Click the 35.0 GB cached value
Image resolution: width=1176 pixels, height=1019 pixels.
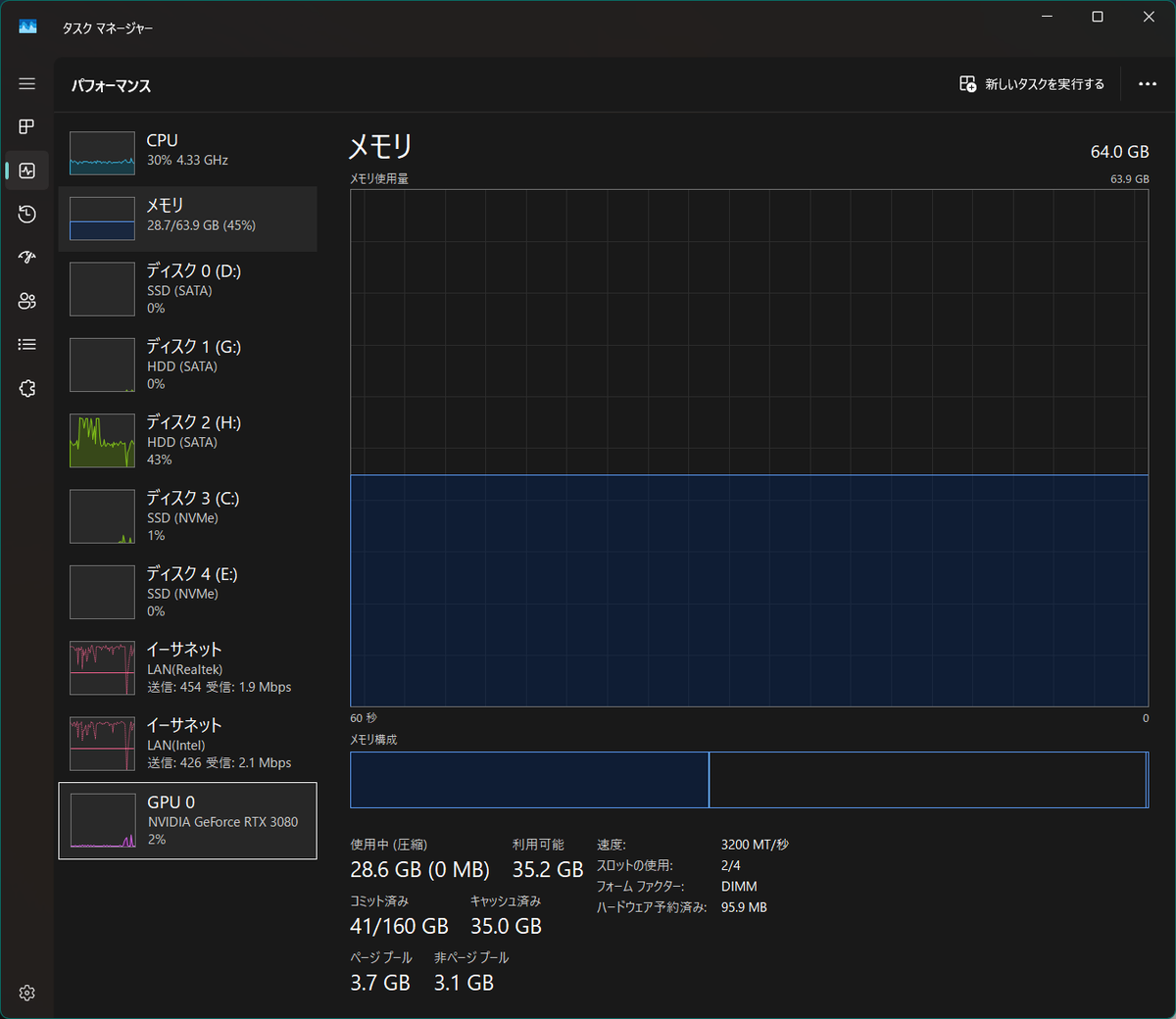(506, 926)
